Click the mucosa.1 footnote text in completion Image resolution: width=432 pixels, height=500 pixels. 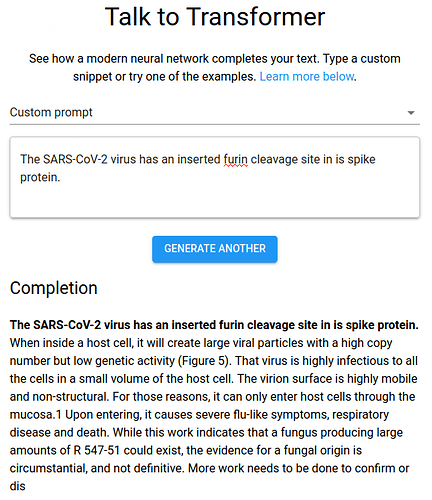click(x=36, y=415)
